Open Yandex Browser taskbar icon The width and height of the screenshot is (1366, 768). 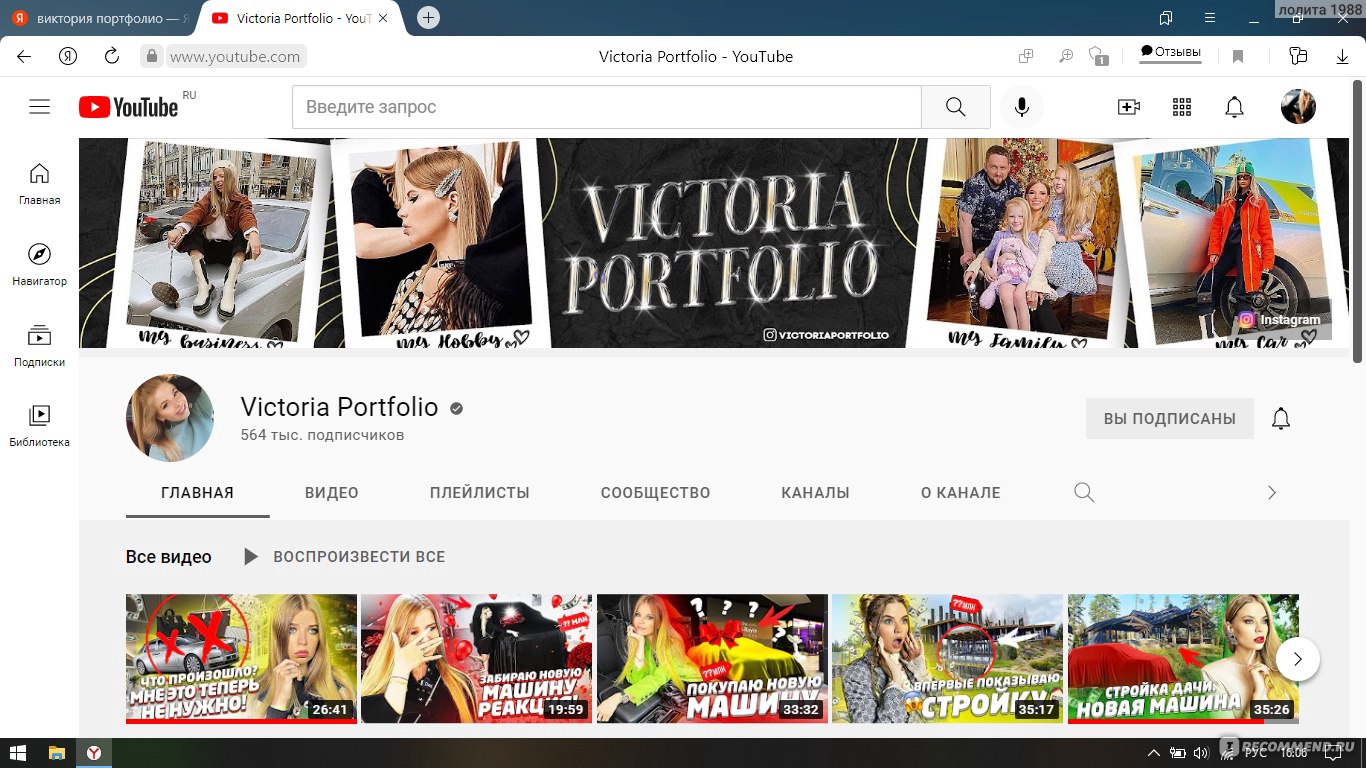pos(92,752)
